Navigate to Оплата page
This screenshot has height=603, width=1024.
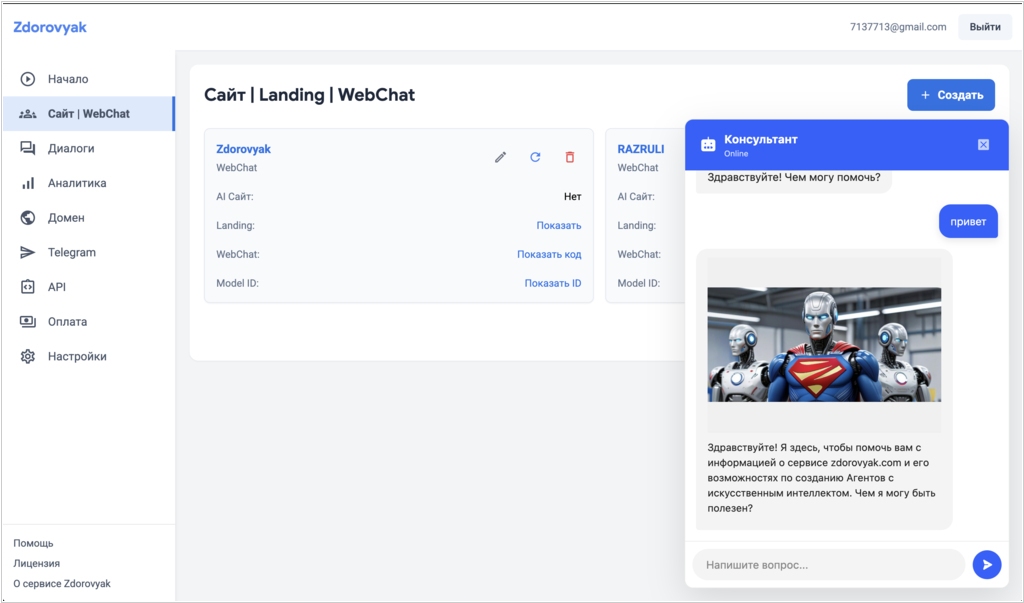(x=67, y=322)
